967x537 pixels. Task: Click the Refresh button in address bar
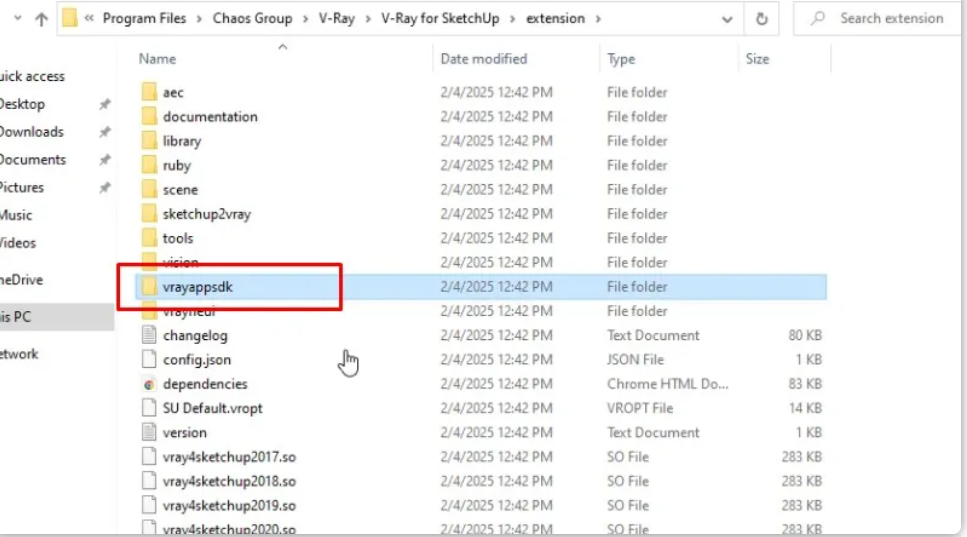pos(762,19)
